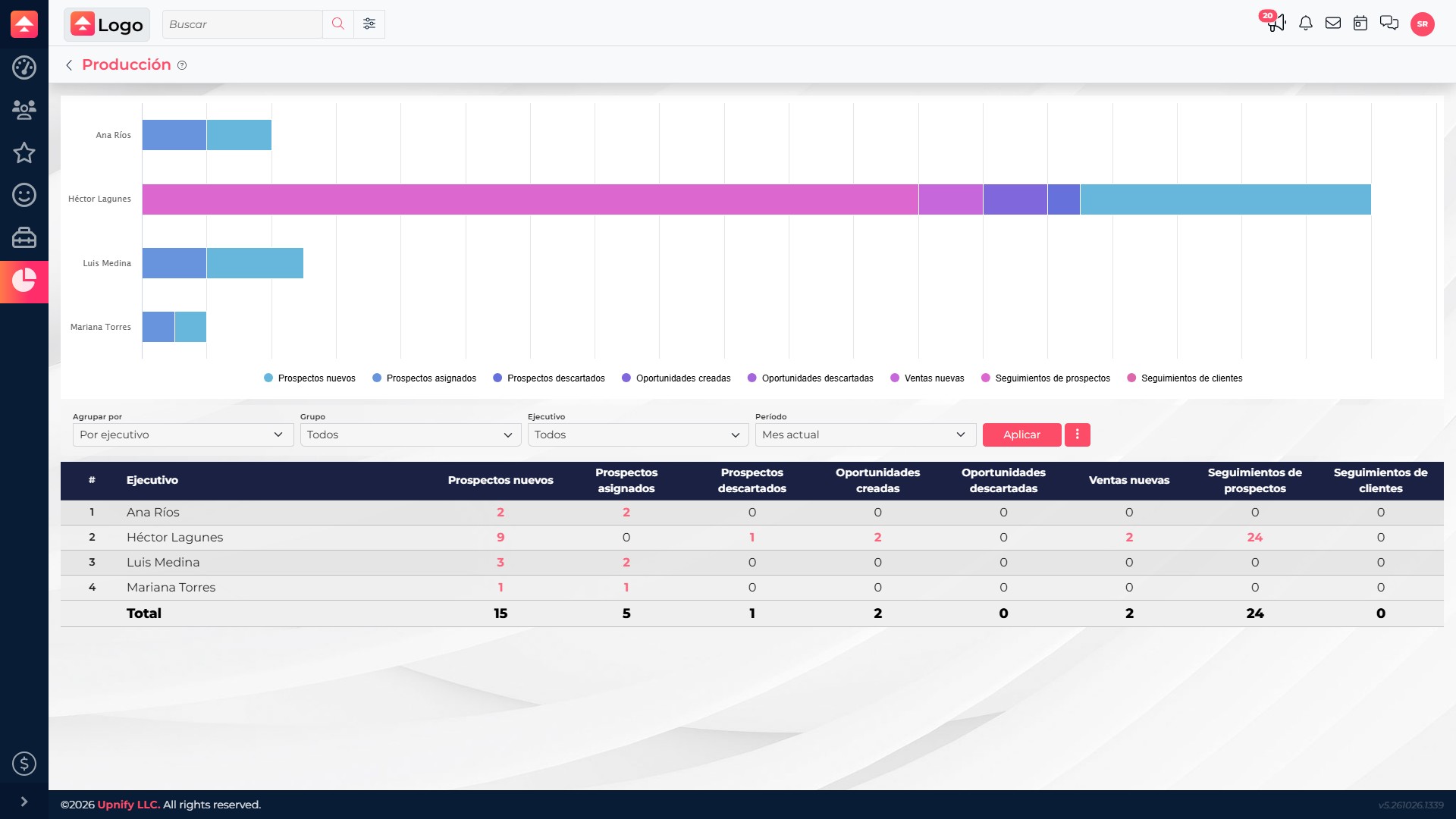Toggle Seguimientos de clientes legend series
This screenshot has height=819, width=1456.
pyautogui.click(x=1185, y=378)
